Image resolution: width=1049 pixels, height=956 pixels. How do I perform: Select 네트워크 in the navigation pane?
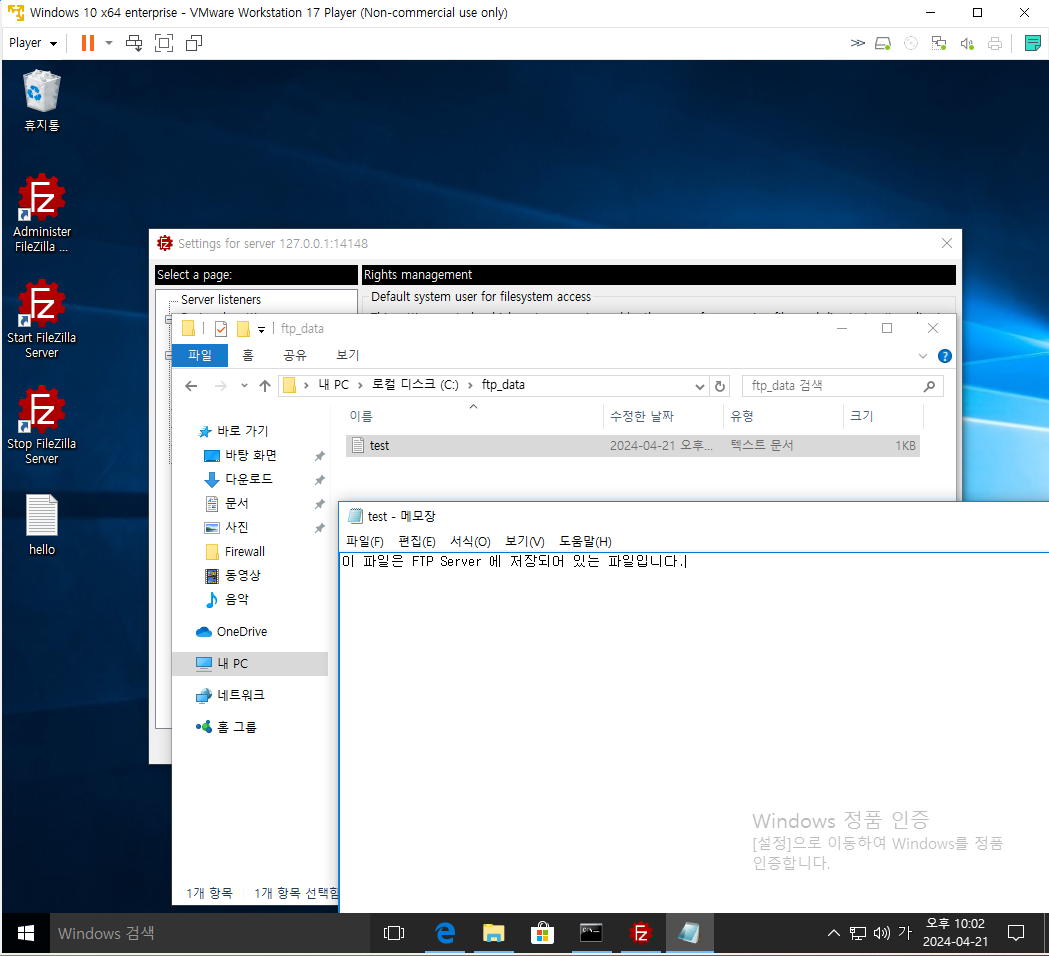pos(230,696)
